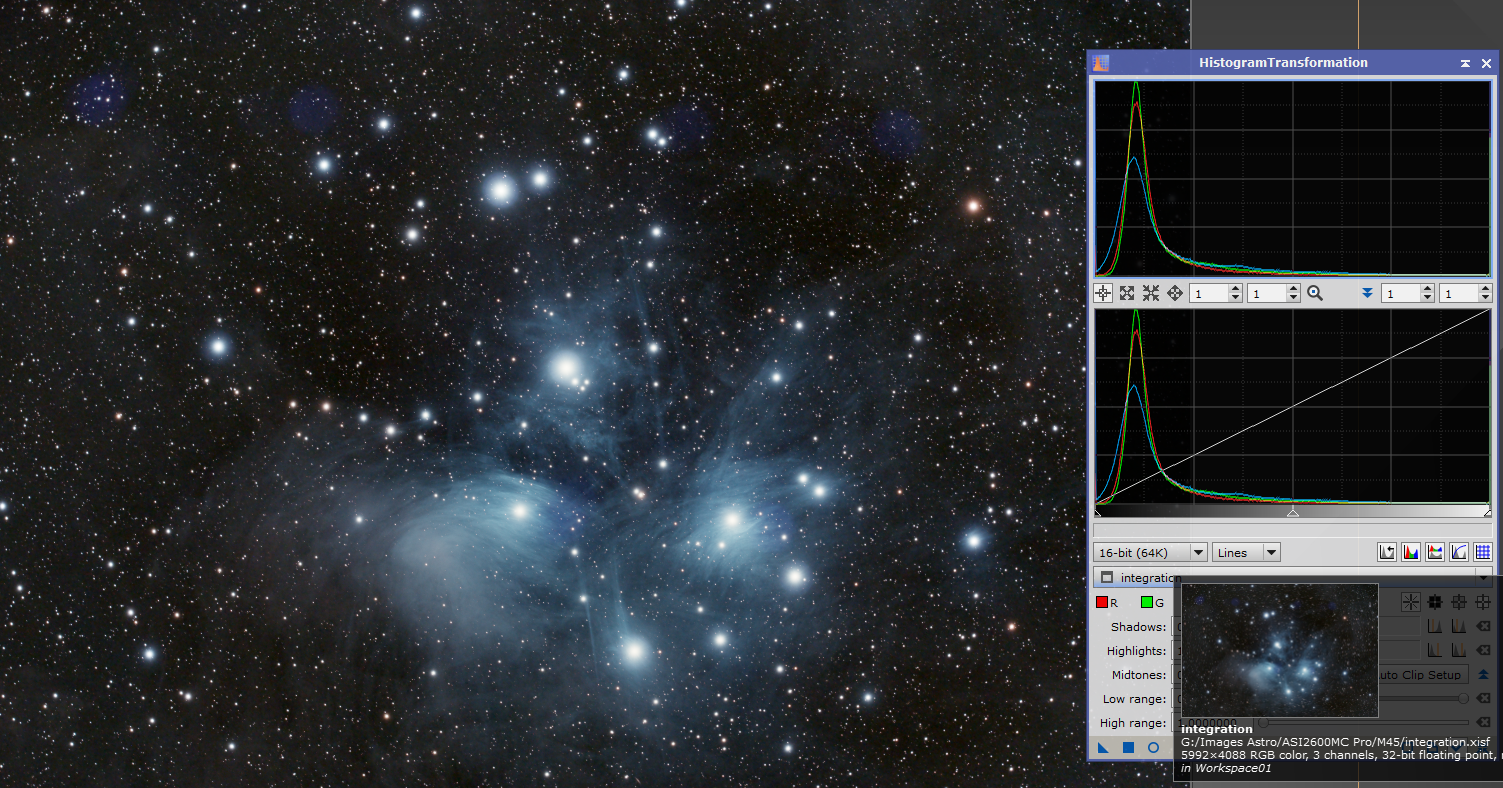Toggle the reject saturated pixels icon
1503x788 pixels.
[1387, 552]
